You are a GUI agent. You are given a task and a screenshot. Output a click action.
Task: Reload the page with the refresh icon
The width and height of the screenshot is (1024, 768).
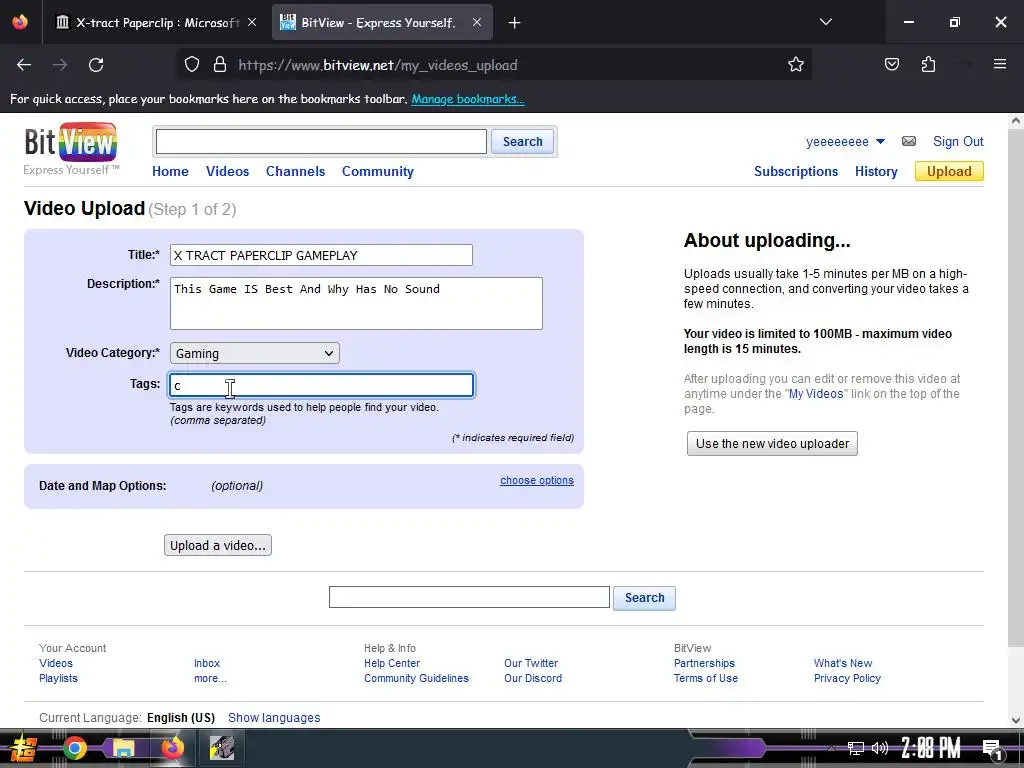point(96,65)
